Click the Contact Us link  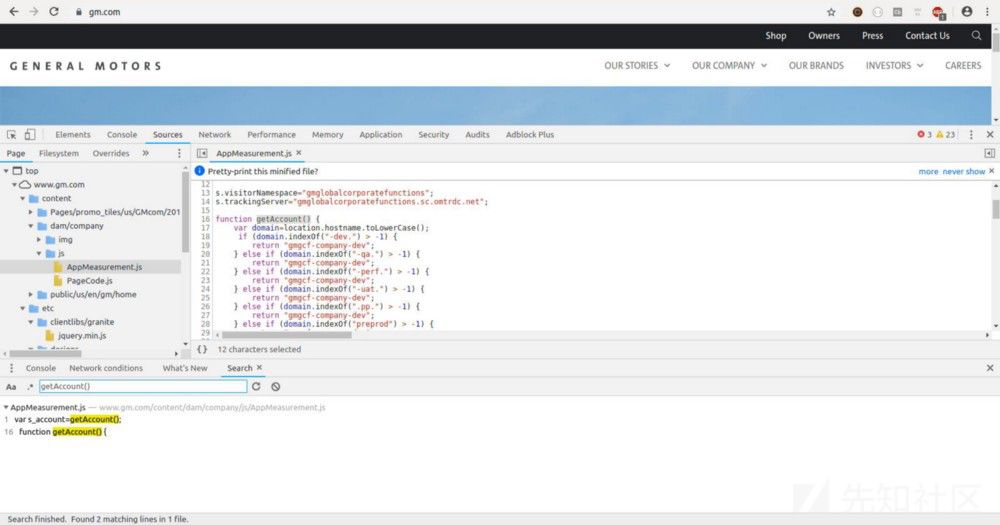pos(927,36)
